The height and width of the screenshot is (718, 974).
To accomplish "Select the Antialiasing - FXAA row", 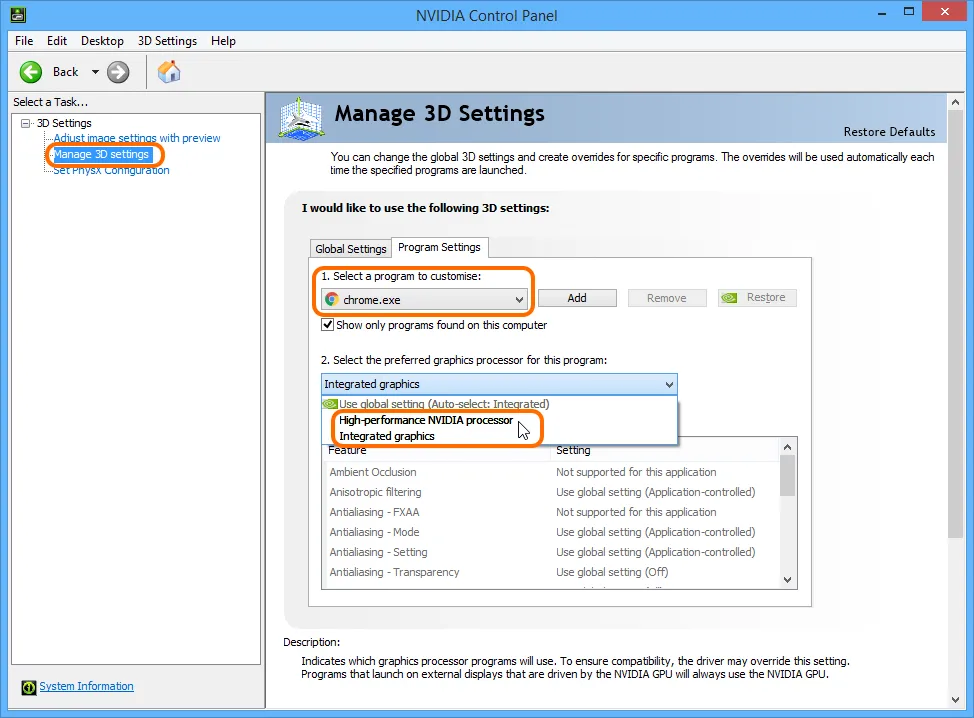I will coord(550,512).
